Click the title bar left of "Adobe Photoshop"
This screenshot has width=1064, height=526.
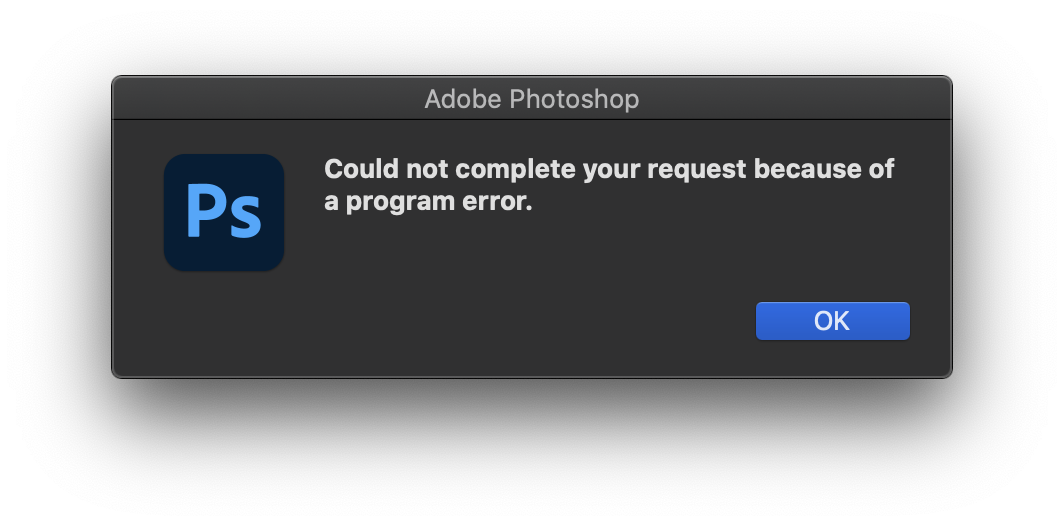point(270,99)
